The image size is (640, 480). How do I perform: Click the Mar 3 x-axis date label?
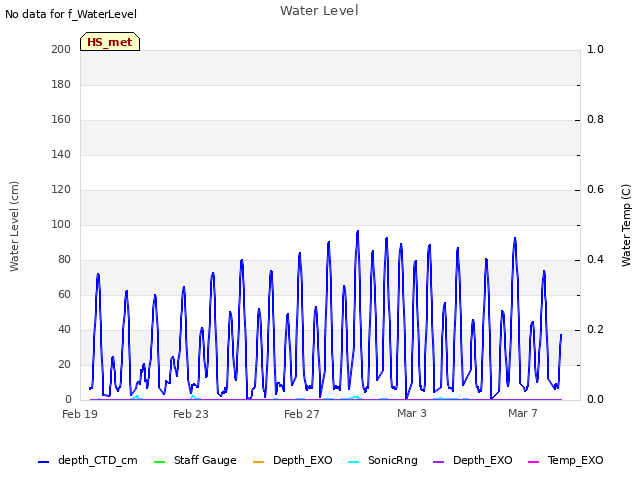(x=412, y=413)
